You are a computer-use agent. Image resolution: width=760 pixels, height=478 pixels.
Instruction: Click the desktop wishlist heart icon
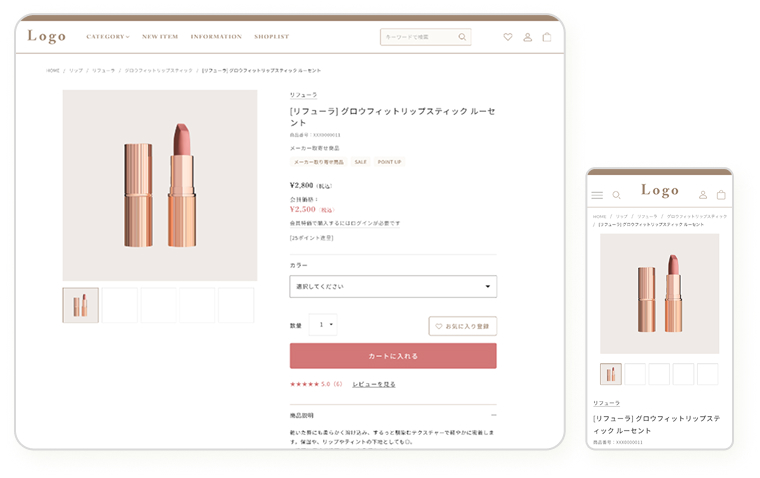[507, 37]
